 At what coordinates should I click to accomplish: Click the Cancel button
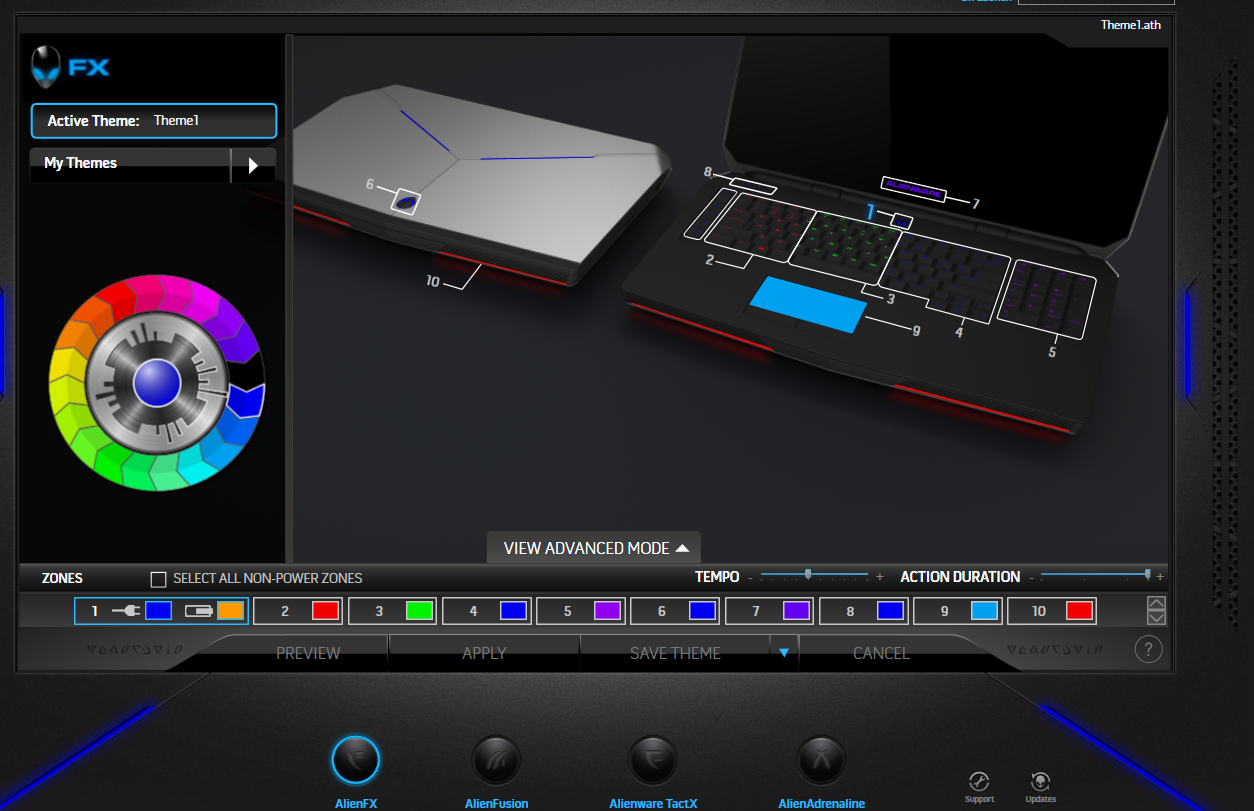click(881, 653)
